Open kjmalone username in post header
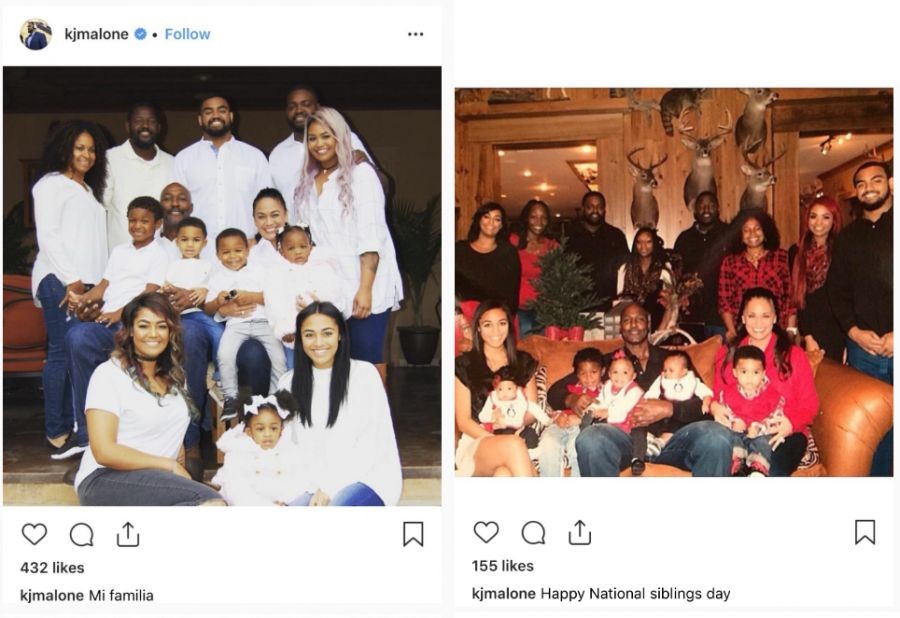The image size is (900, 618). coord(96,34)
